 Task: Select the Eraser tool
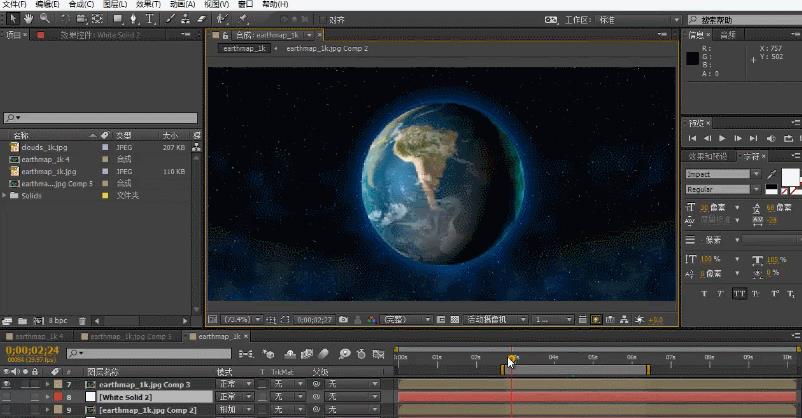point(201,19)
